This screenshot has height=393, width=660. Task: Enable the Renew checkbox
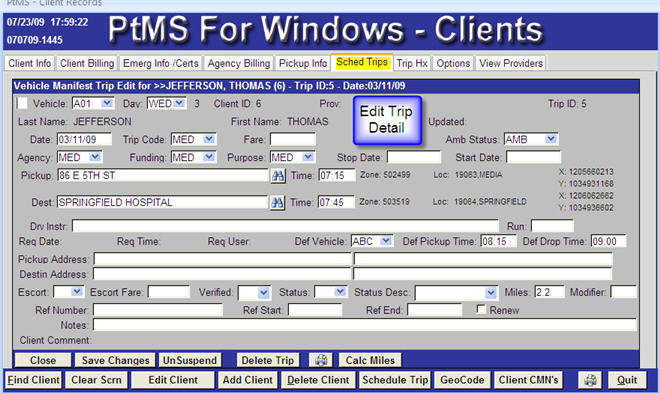[481, 309]
